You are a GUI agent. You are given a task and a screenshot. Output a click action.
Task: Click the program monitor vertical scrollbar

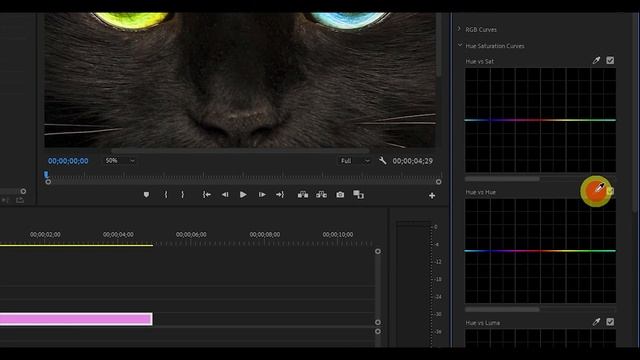pos(439,45)
